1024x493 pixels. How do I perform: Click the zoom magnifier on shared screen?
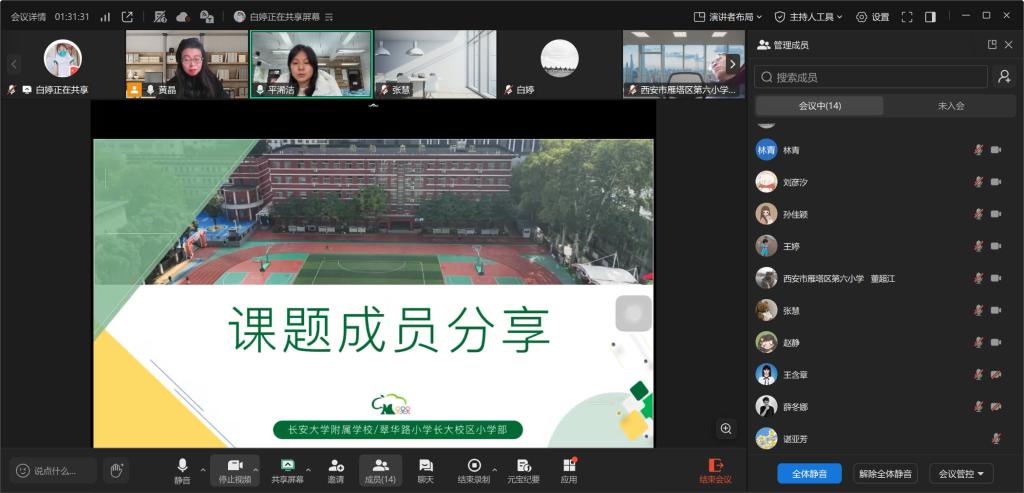point(726,428)
